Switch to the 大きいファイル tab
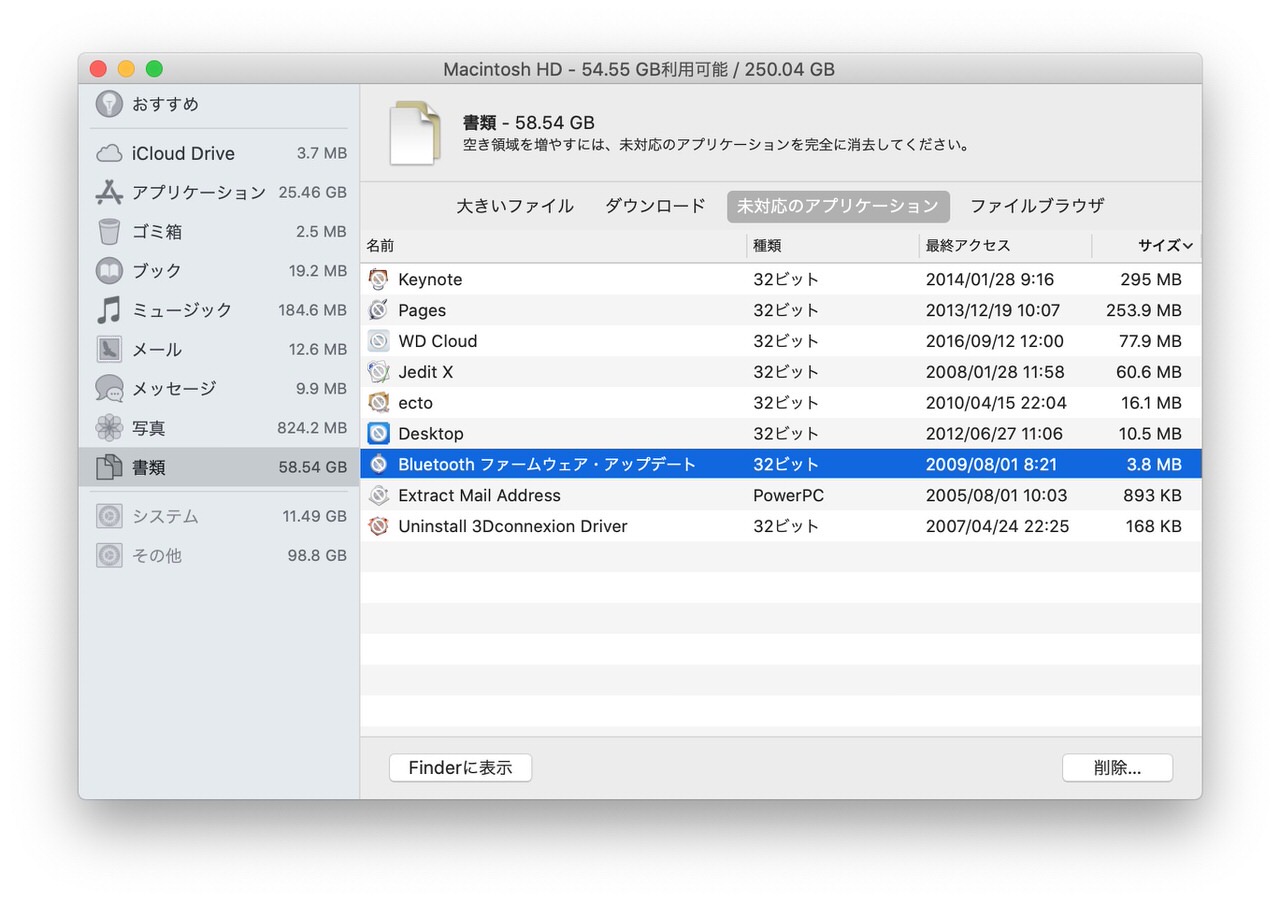Viewport: 1280px width, 903px height. pos(515,206)
